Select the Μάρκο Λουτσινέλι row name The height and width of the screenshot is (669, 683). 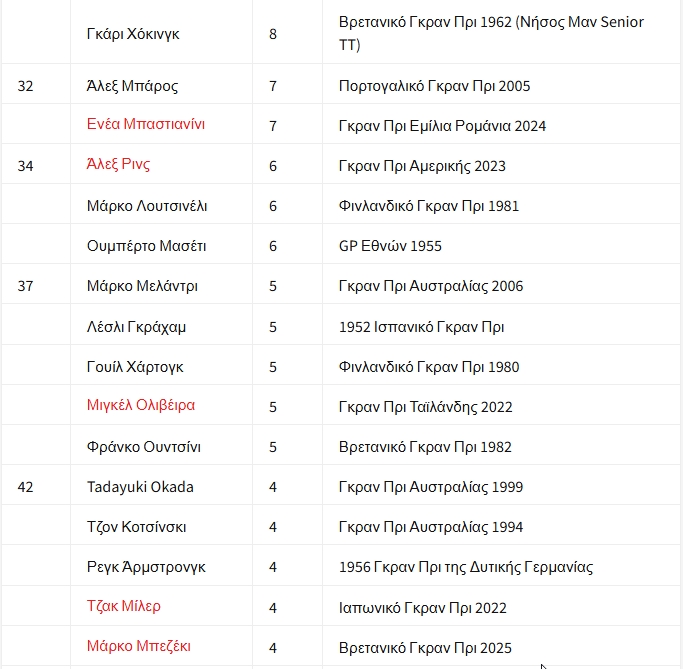pyautogui.click(x=147, y=206)
